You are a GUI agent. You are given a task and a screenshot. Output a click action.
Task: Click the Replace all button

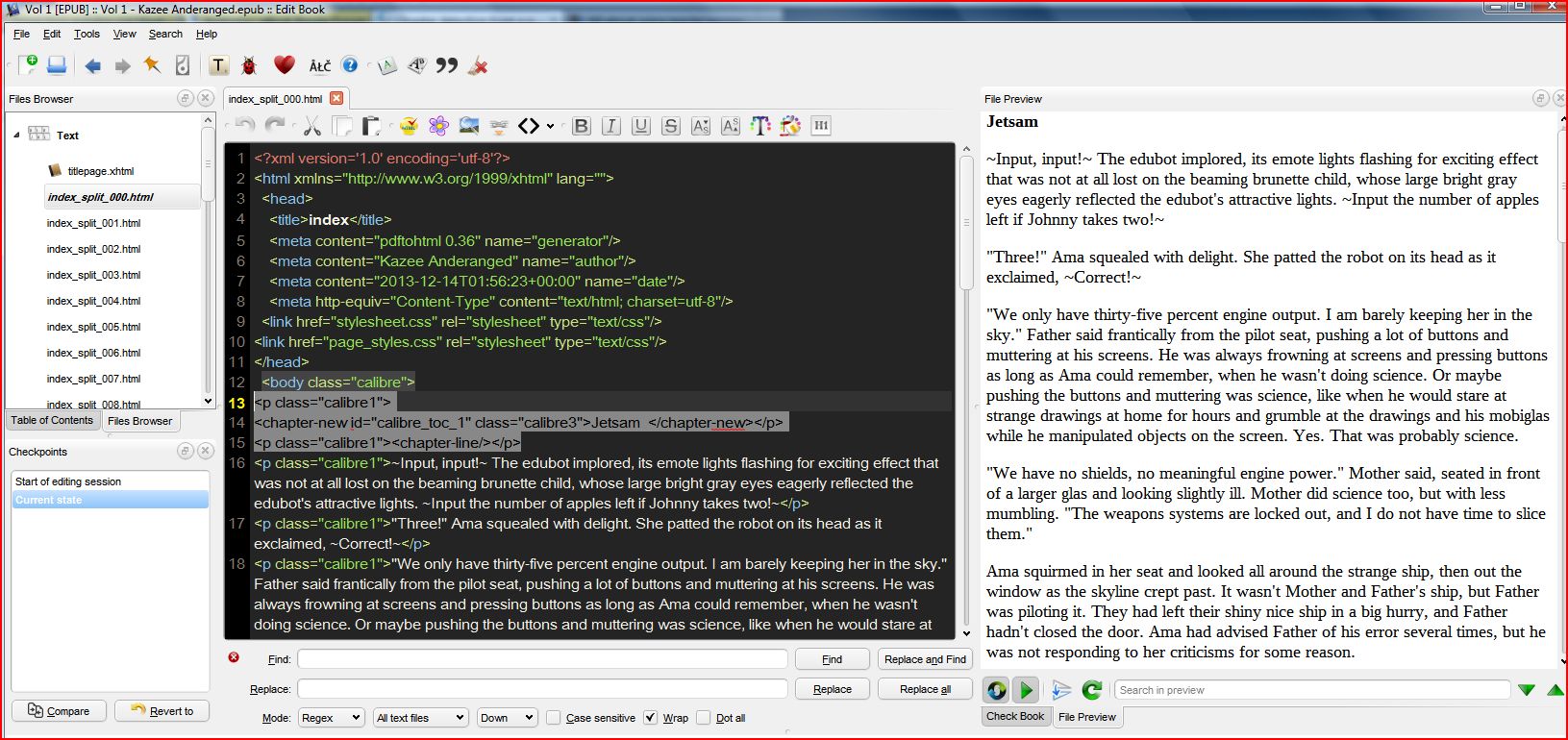[x=925, y=689]
